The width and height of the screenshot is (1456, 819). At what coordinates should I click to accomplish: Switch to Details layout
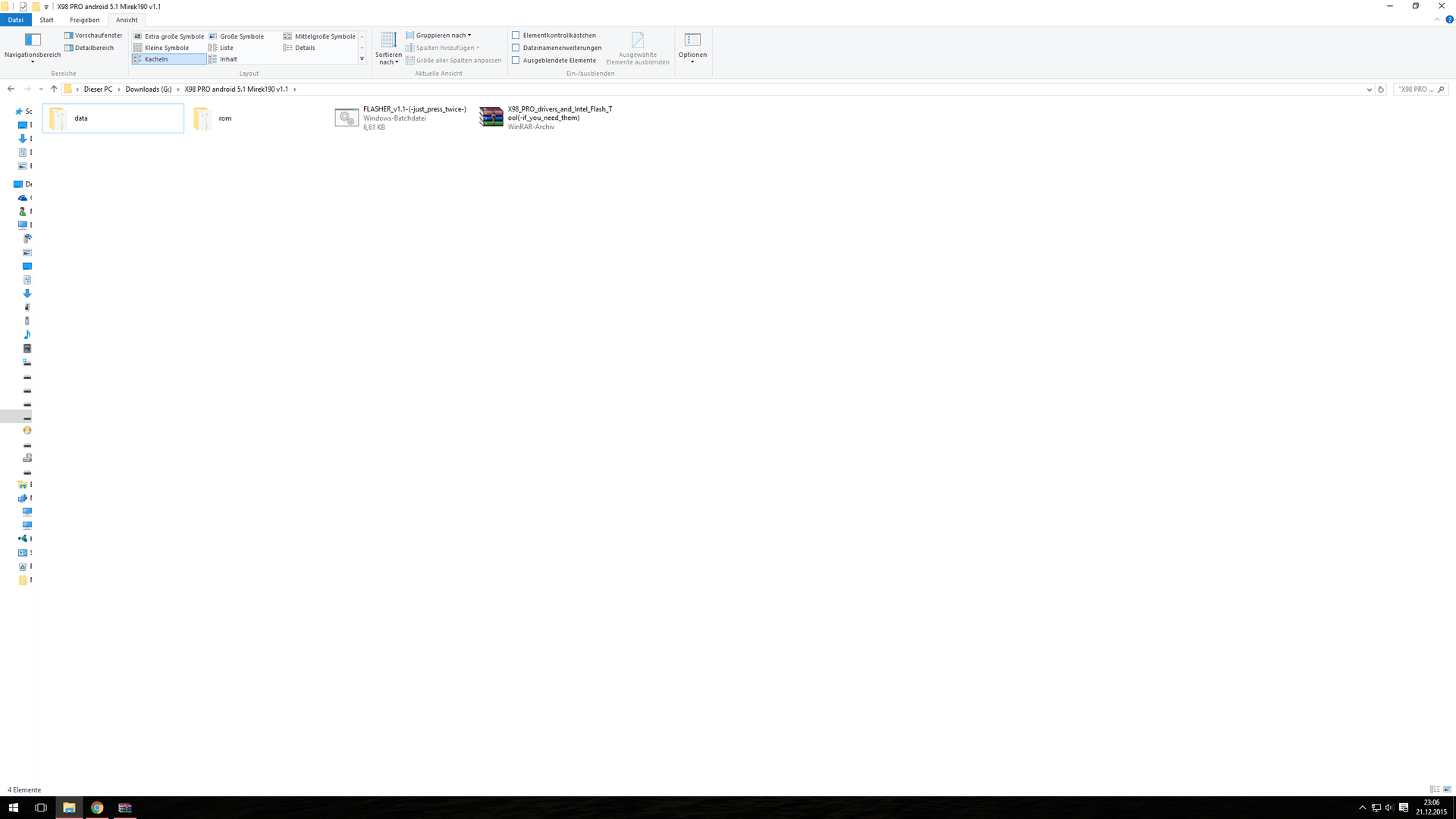click(300, 48)
